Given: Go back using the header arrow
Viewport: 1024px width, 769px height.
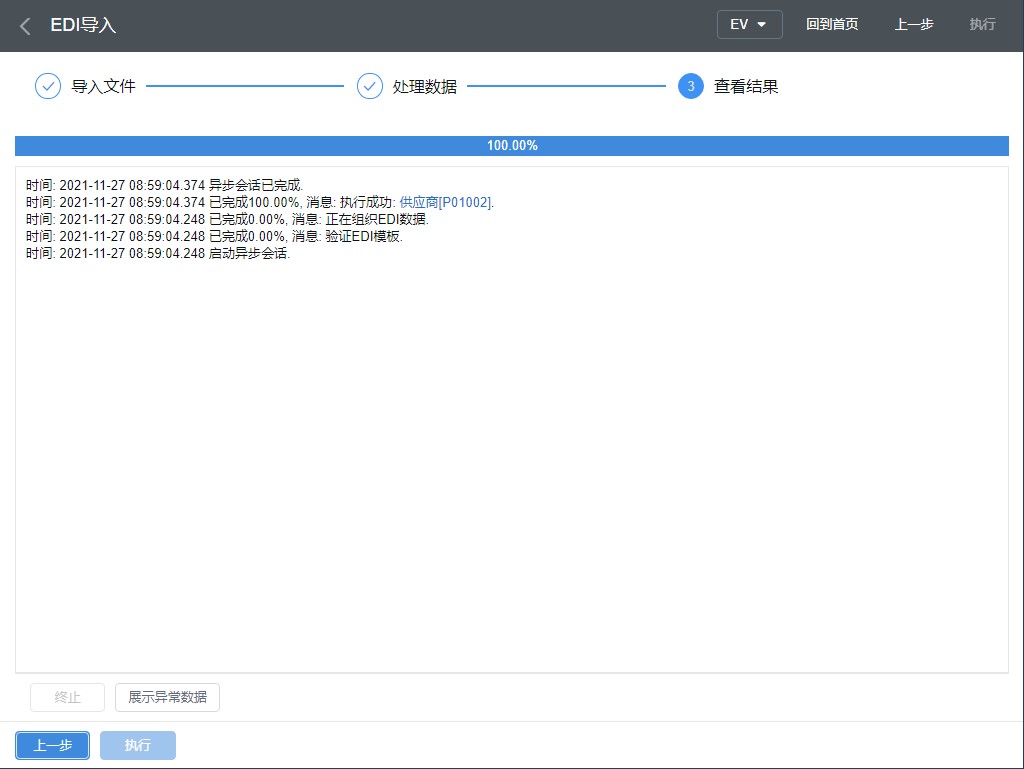Looking at the screenshot, I should [25, 26].
